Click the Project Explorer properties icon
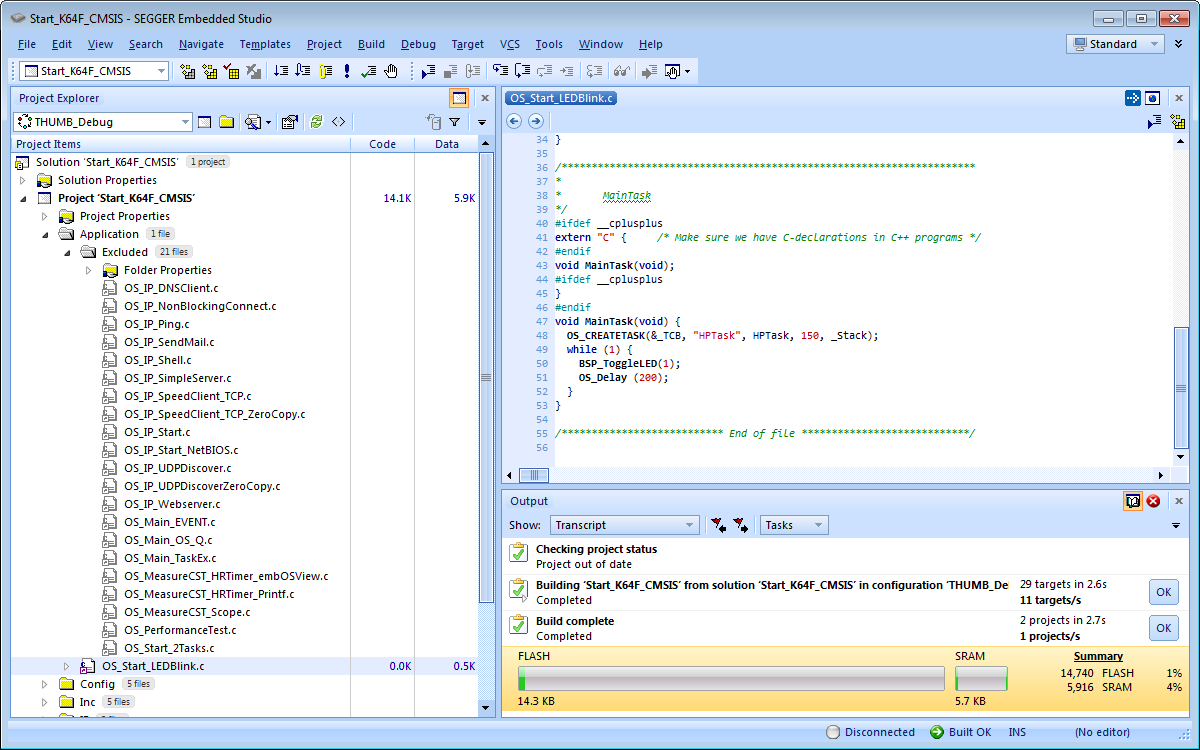The height and width of the screenshot is (750, 1200). pos(290,122)
